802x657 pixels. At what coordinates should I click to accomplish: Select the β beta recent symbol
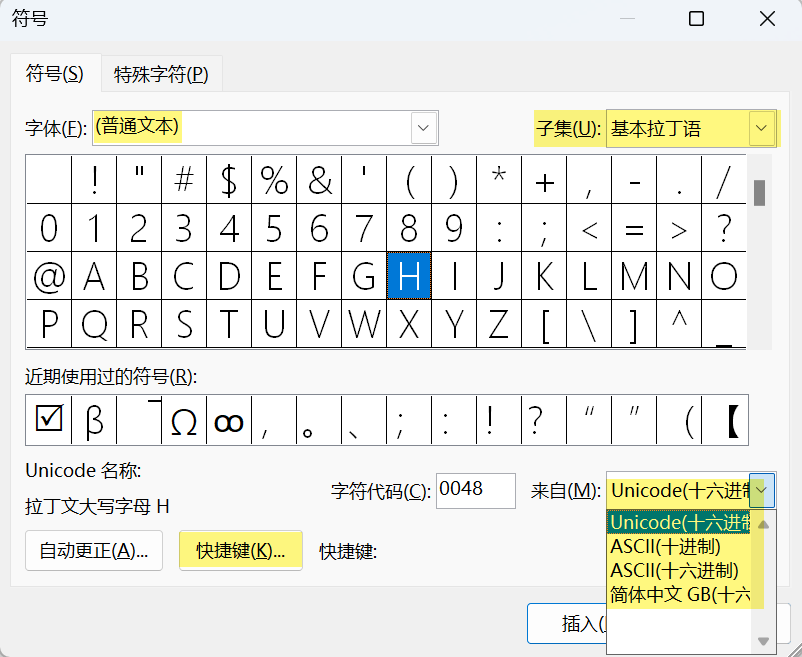pos(94,420)
